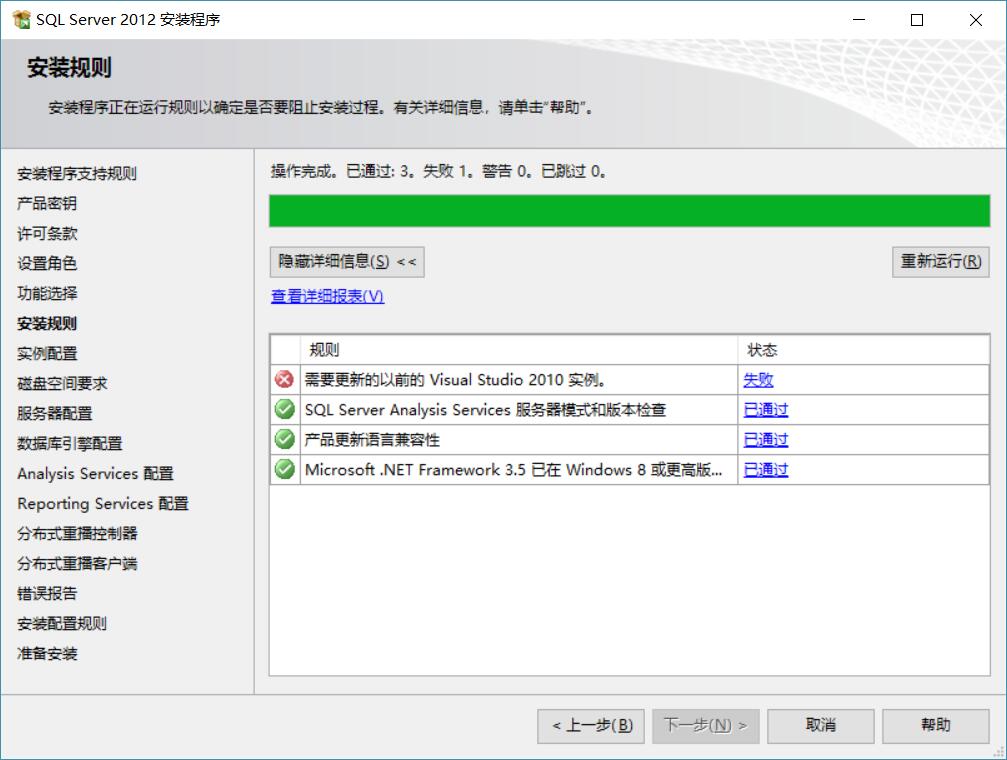Select the current 安装规则 step in sidebar
This screenshot has width=1007, height=760.
pyautogui.click(x=47, y=324)
